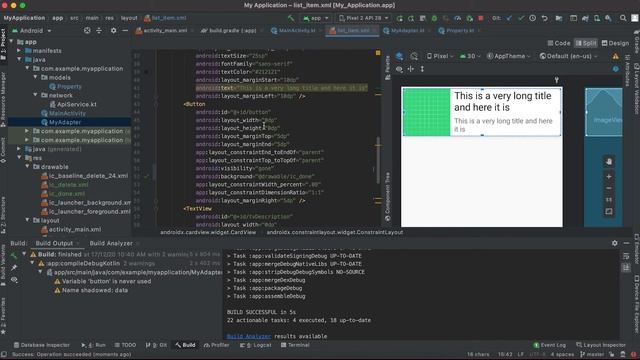Toggle the Component Tree side panel

point(387,197)
